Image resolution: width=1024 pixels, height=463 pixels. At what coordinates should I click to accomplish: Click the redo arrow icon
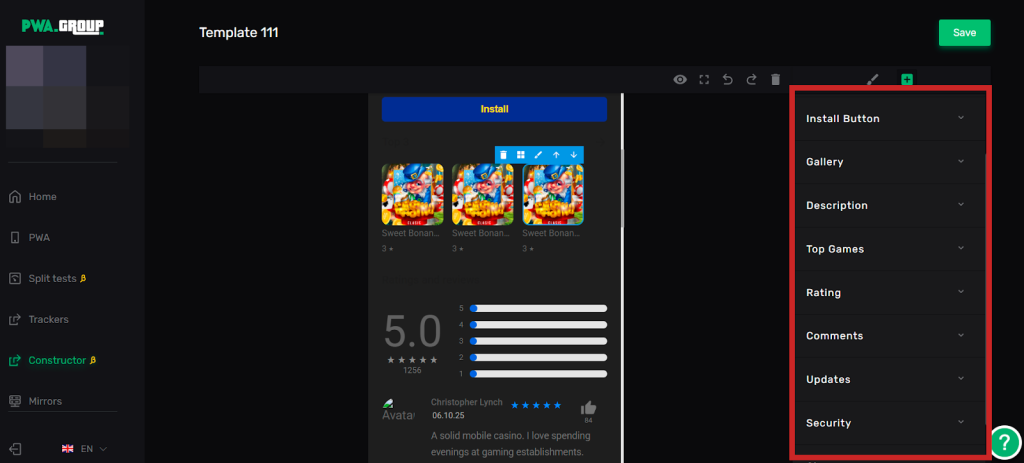(x=751, y=80)
